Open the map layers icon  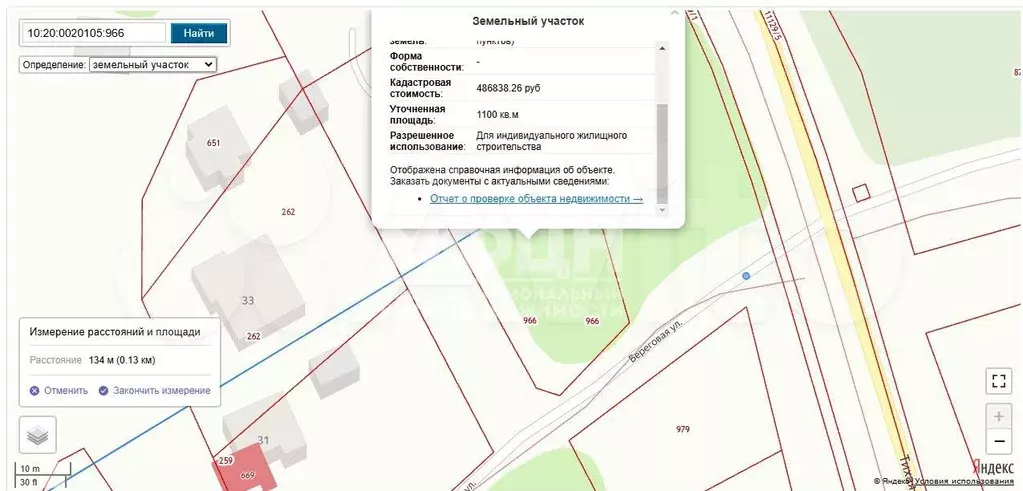coord(38,435)
